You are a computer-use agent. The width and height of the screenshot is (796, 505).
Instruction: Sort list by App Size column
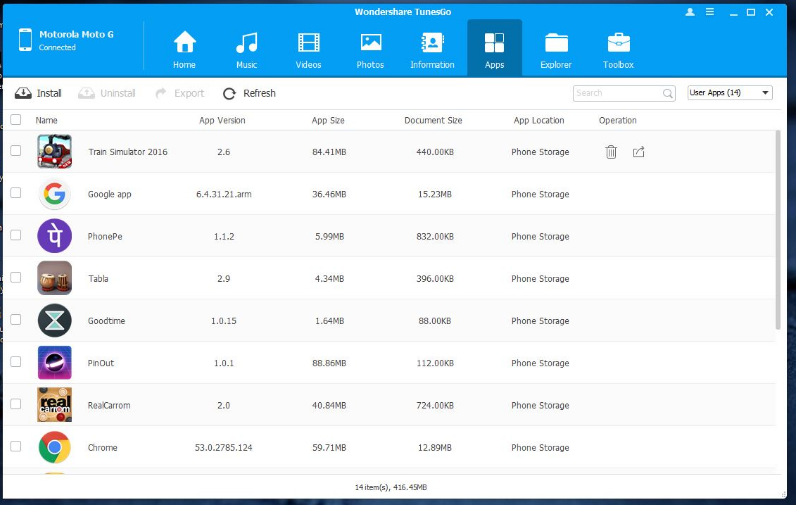328,120
